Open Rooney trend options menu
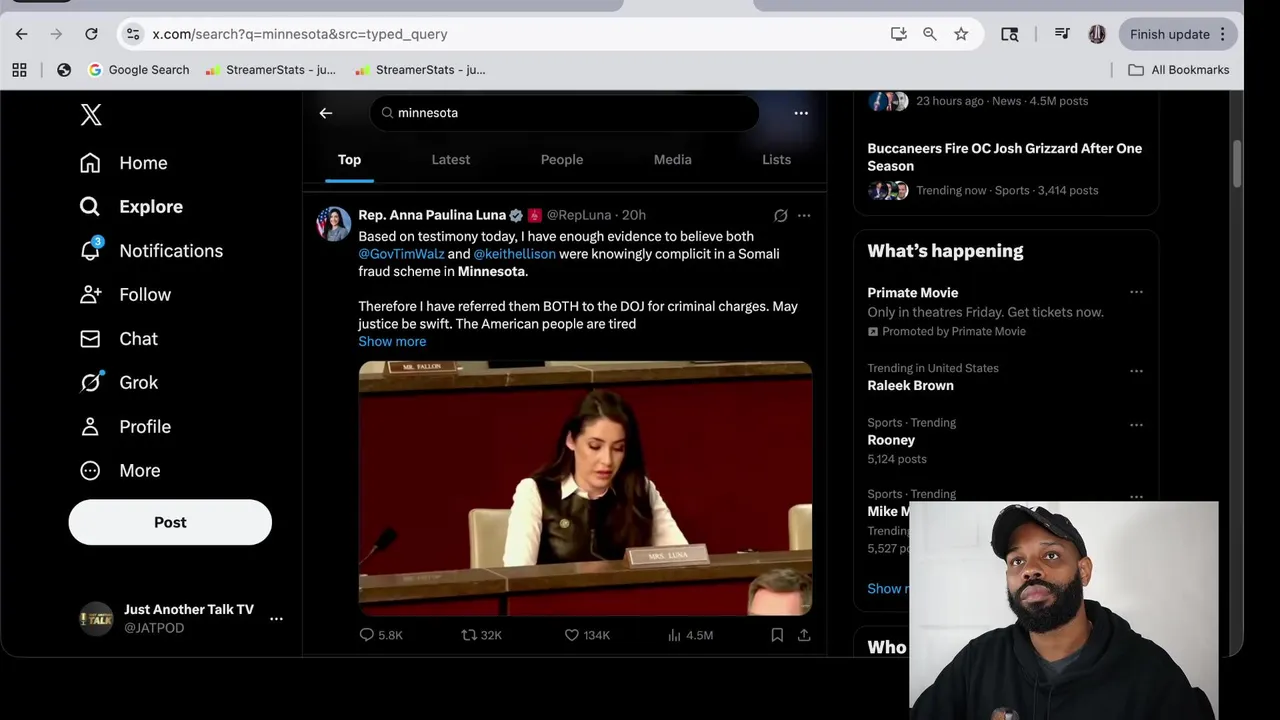 pyautogui.click(x=1136, y=425)
